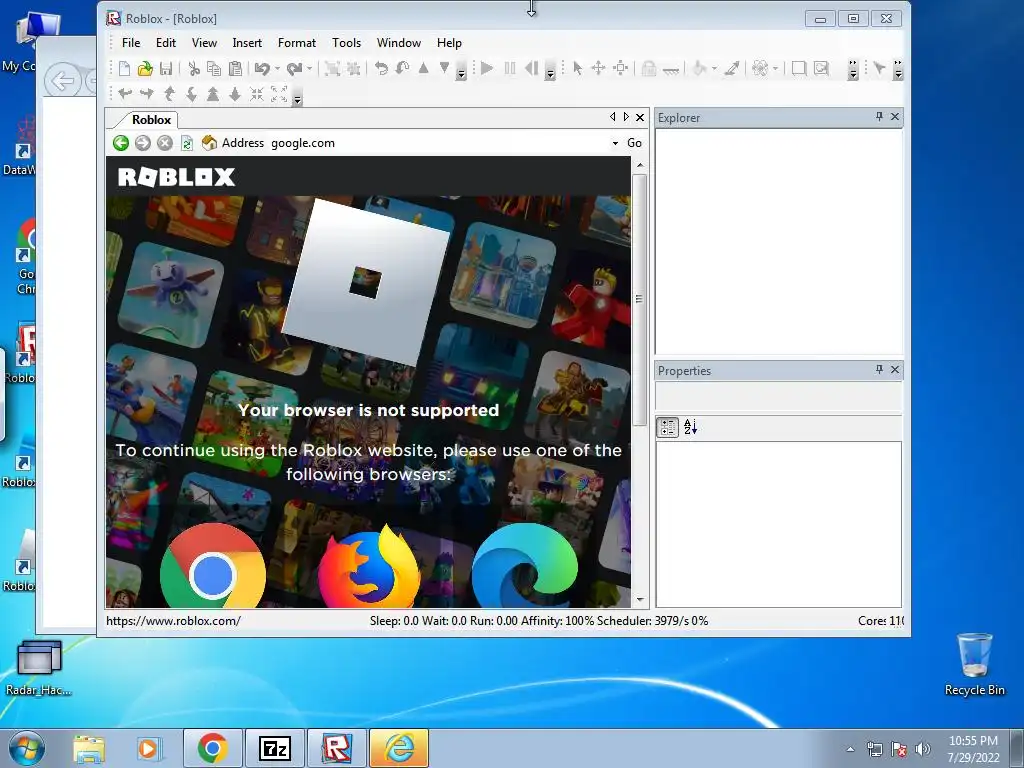Select the Move four-arrow tool
This screenshot has width=1024, height=768.
click(598, 68)
